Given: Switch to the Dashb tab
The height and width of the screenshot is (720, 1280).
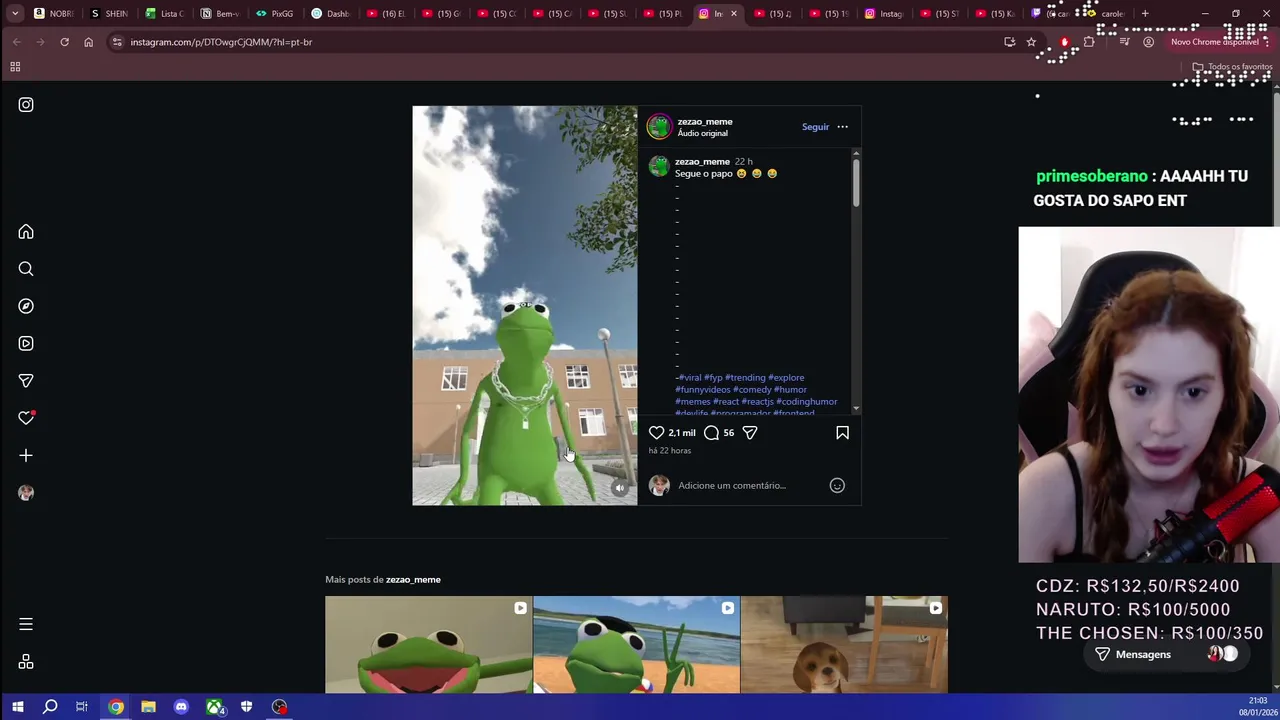Looking at the screenshot, I should pyautogui.click(x=331, y=14).
